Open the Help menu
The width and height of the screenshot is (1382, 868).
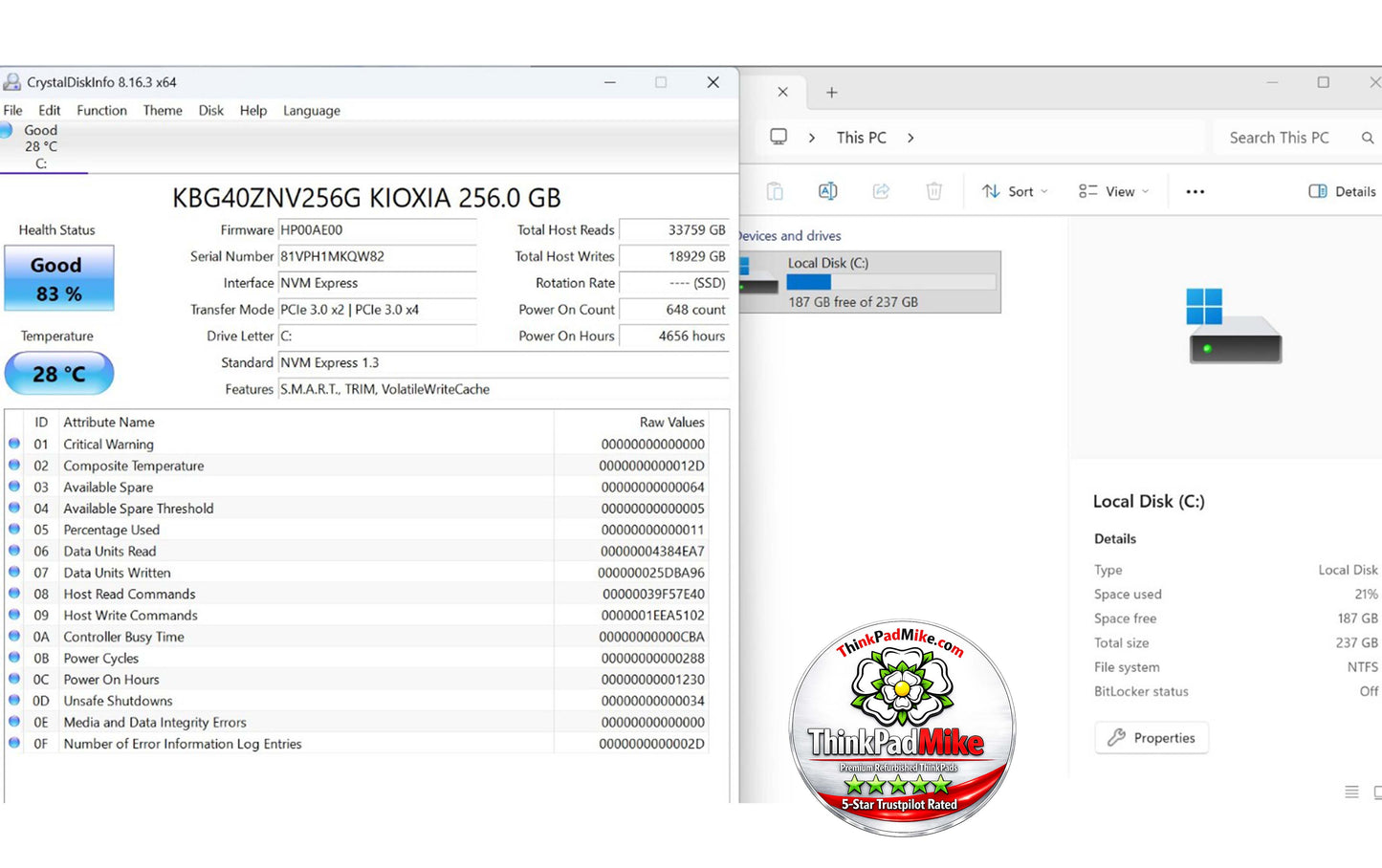253,111
